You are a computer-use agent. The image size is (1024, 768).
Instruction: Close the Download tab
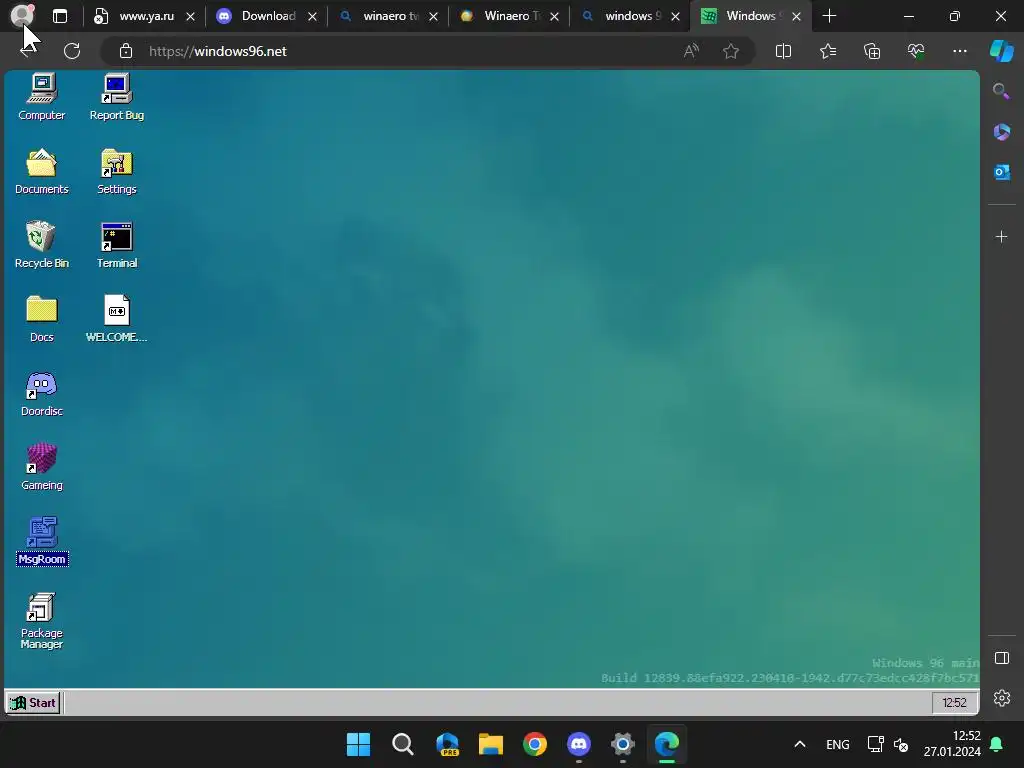coord(312,16)
